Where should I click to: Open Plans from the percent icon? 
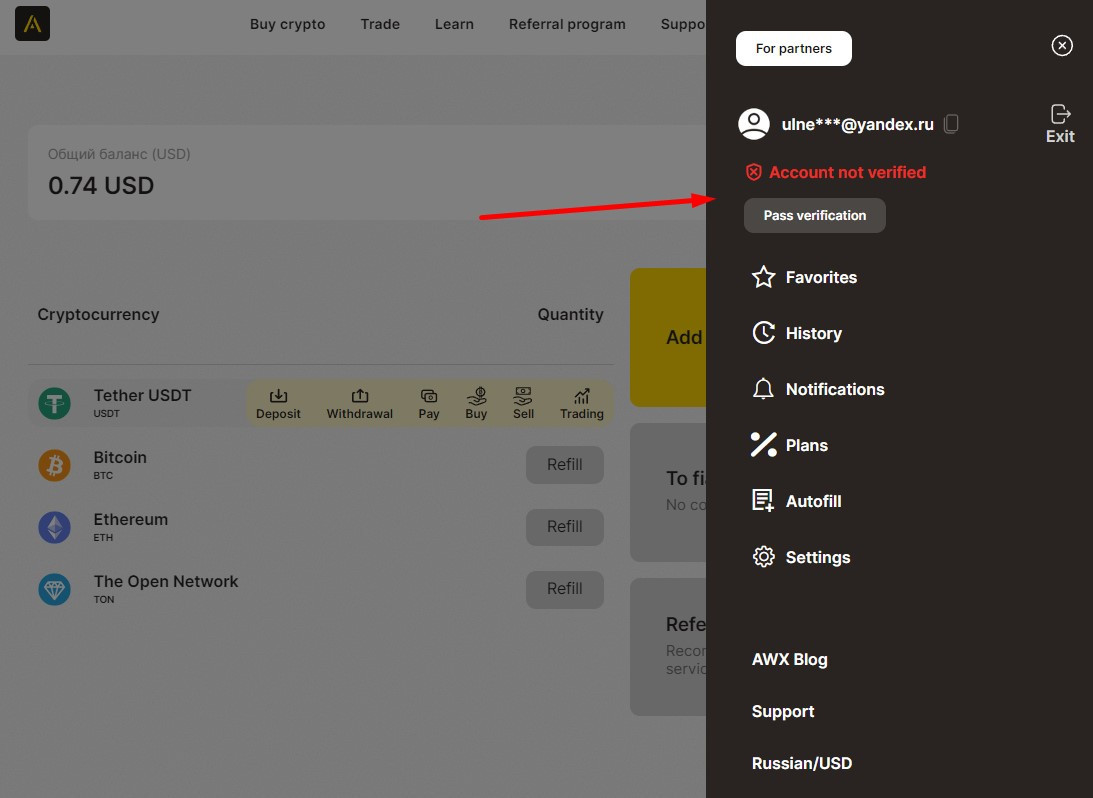click(764, 445)
